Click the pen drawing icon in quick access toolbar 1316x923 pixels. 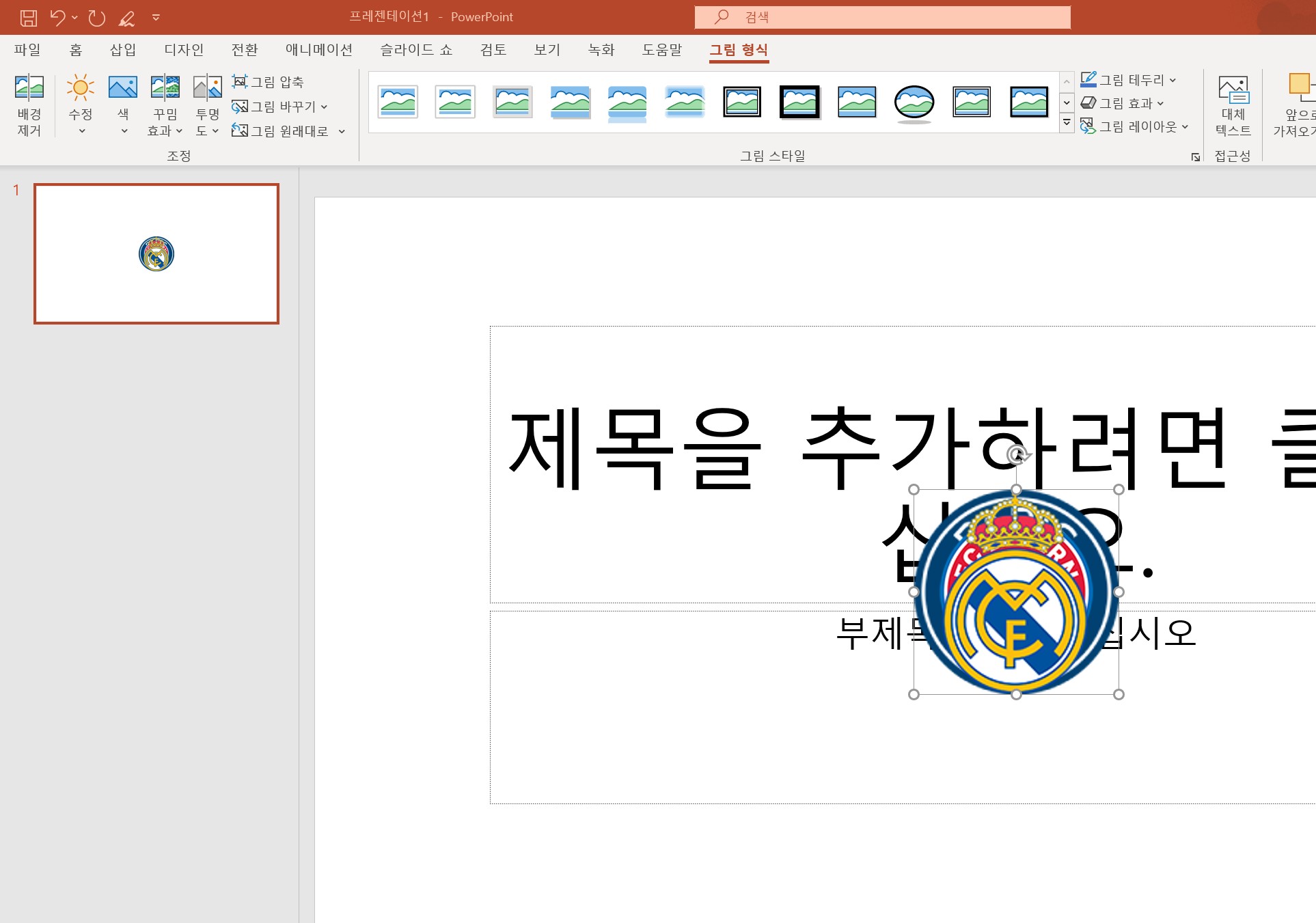126,18
